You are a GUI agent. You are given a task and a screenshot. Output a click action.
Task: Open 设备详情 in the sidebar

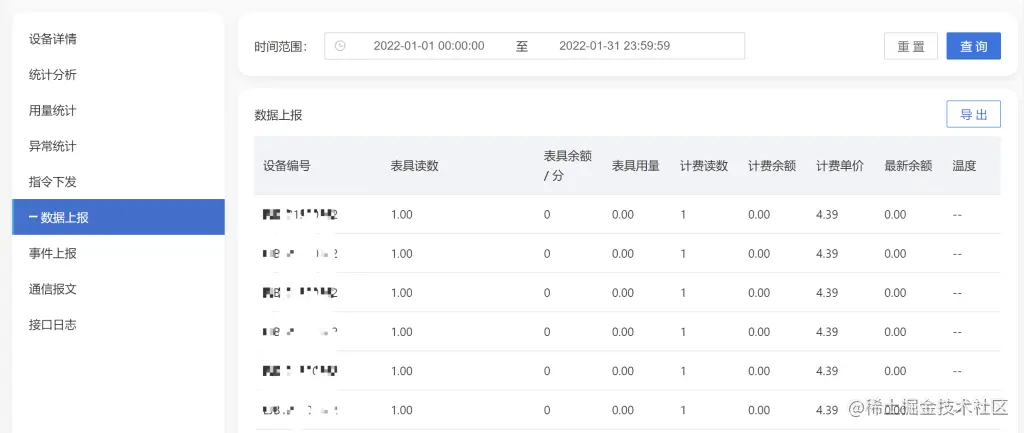53,39
